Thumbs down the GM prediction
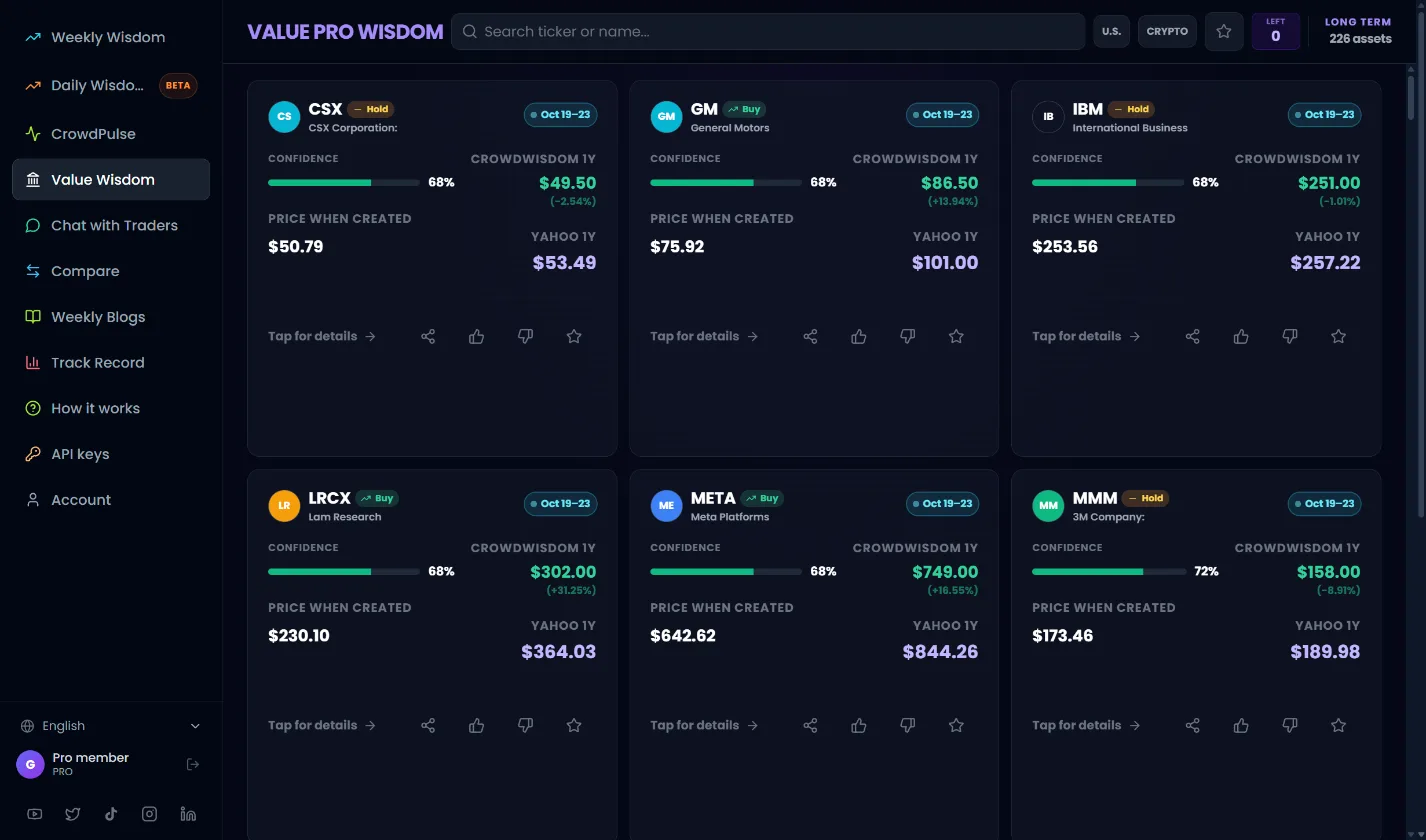The image size is (1426, 840). coord(908,337)
